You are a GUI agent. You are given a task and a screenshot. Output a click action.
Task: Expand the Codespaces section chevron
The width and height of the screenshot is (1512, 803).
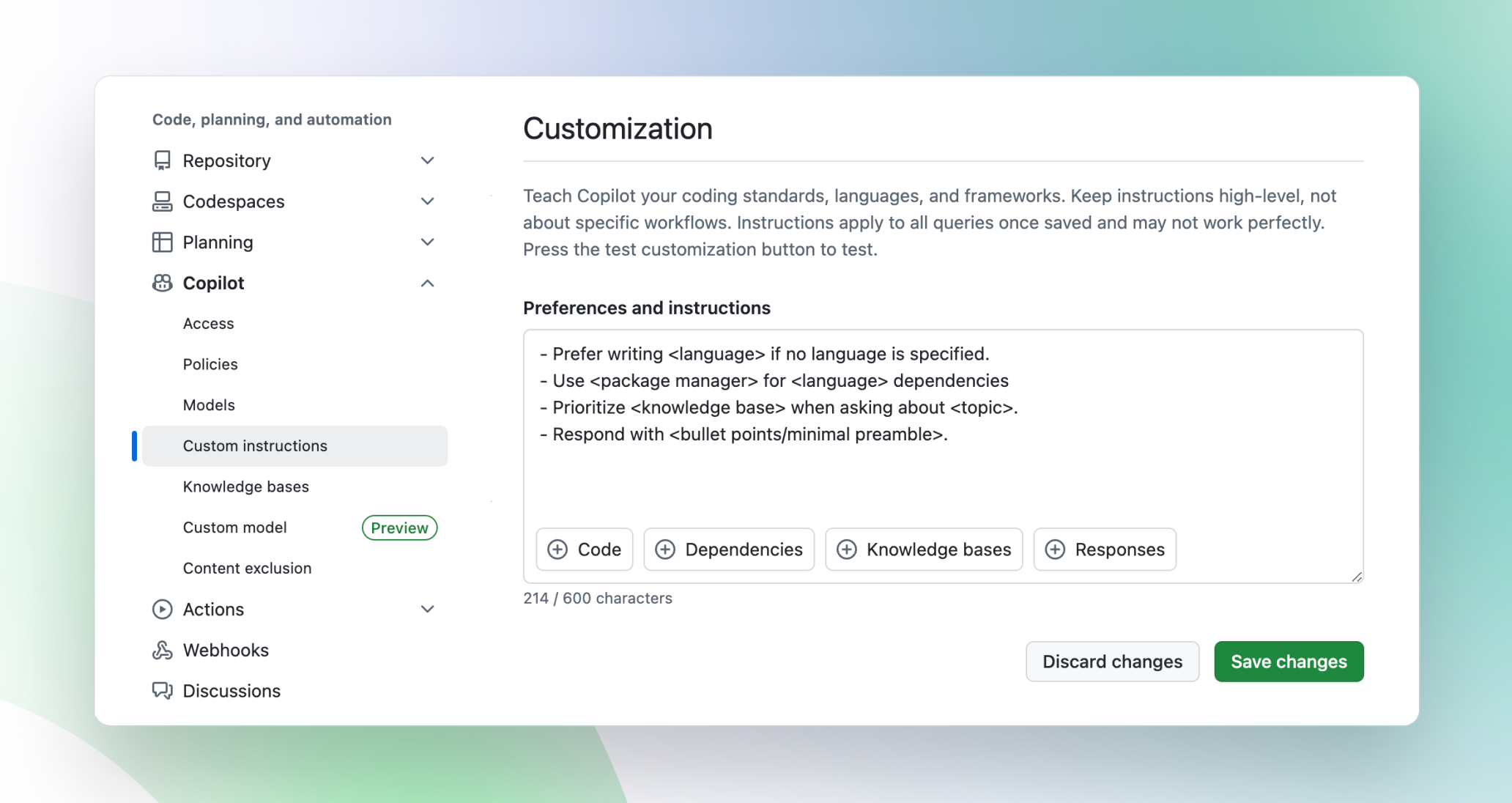(x=428, y=201)
